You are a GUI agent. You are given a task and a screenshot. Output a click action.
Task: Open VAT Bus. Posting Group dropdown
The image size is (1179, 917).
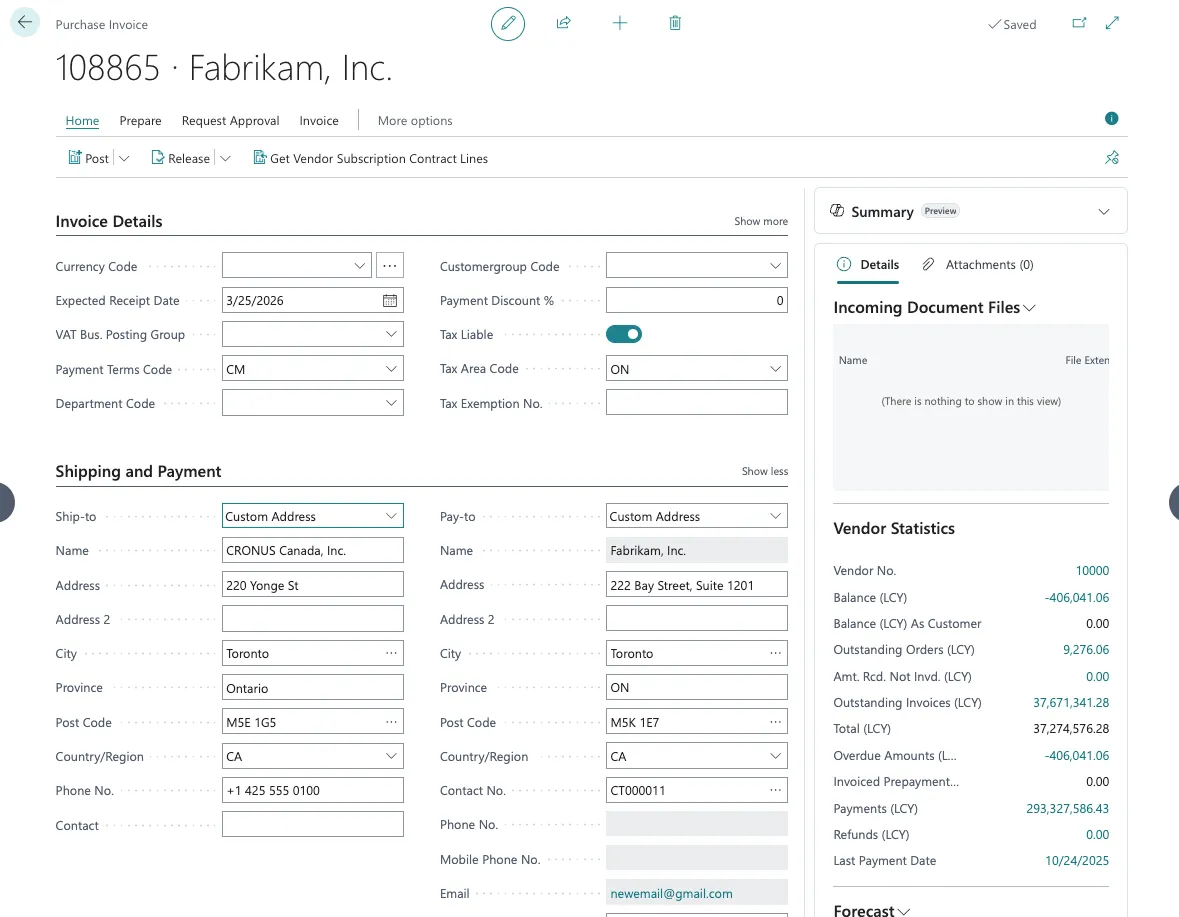[x=391, y=334]
